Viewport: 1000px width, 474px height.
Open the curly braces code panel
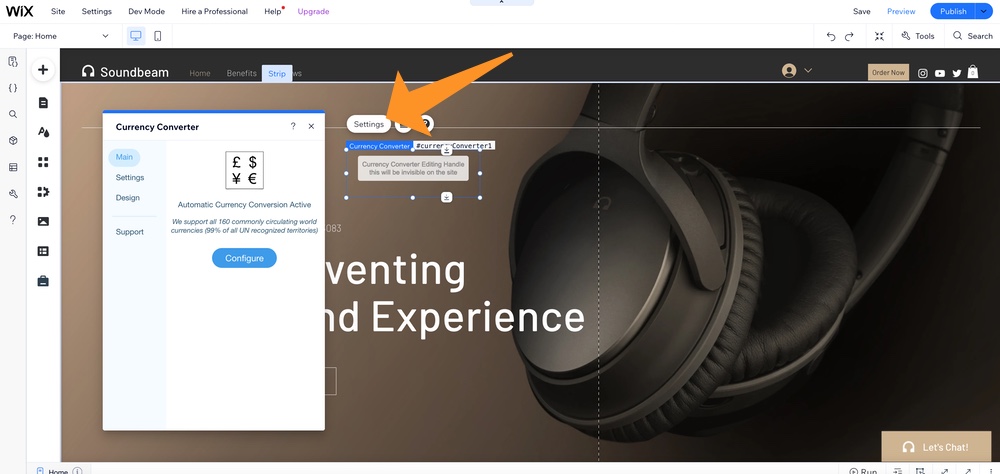tap(13, 88)
